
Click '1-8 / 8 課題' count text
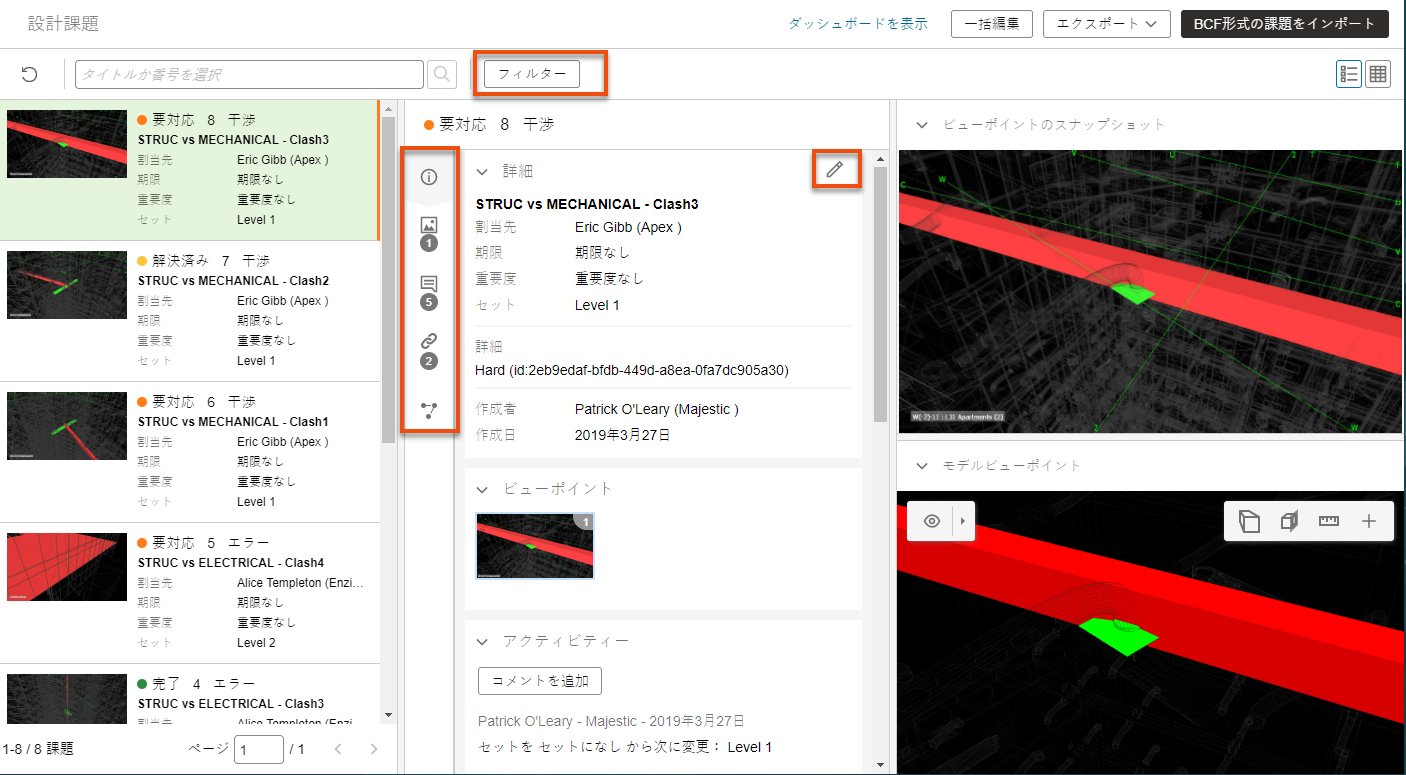pyautogui.click(x=38, y=749)
